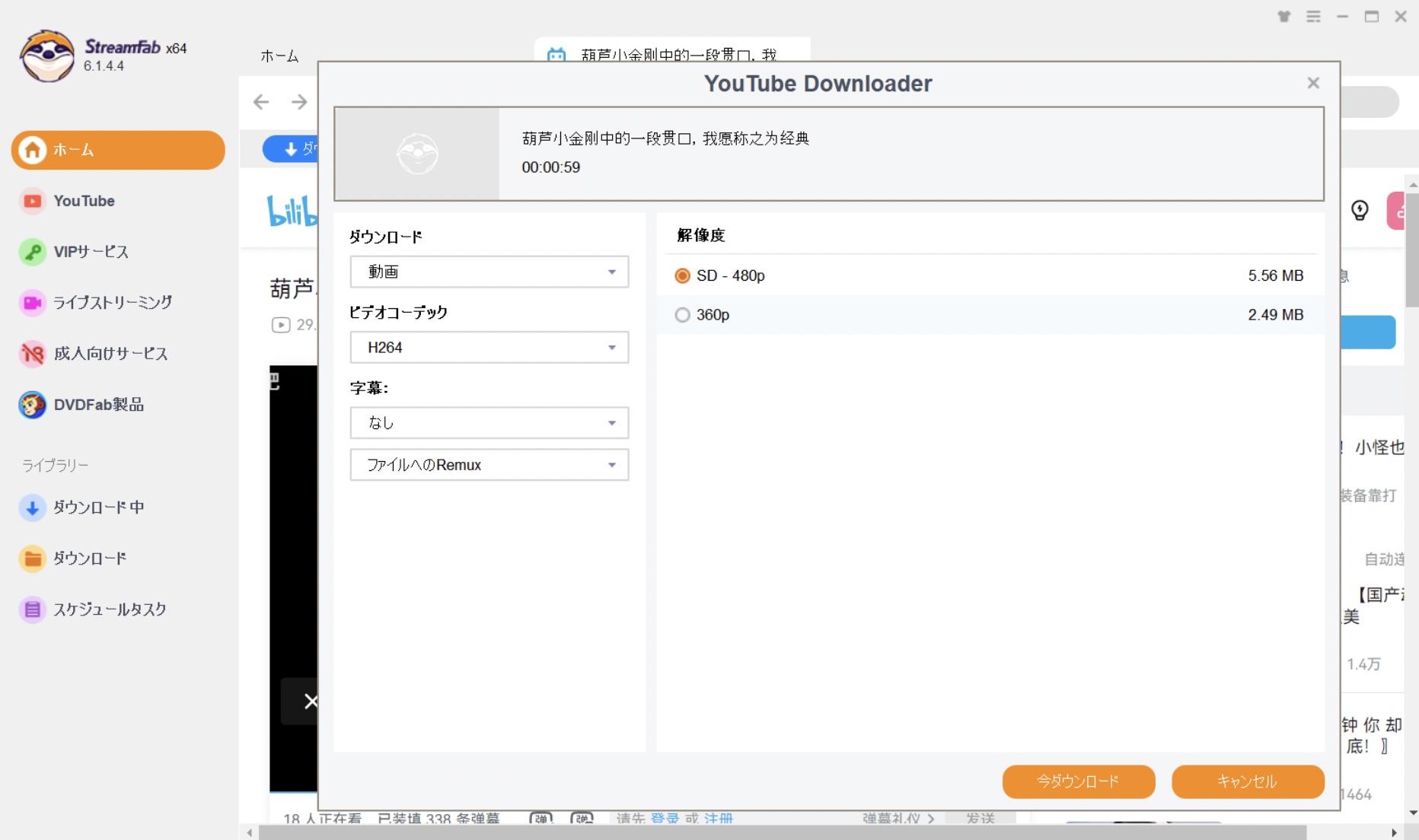The height and width of the screenshot is (840, 1419).
Task: Click the home icon in sidebar
Action: (x=32, y=150)
